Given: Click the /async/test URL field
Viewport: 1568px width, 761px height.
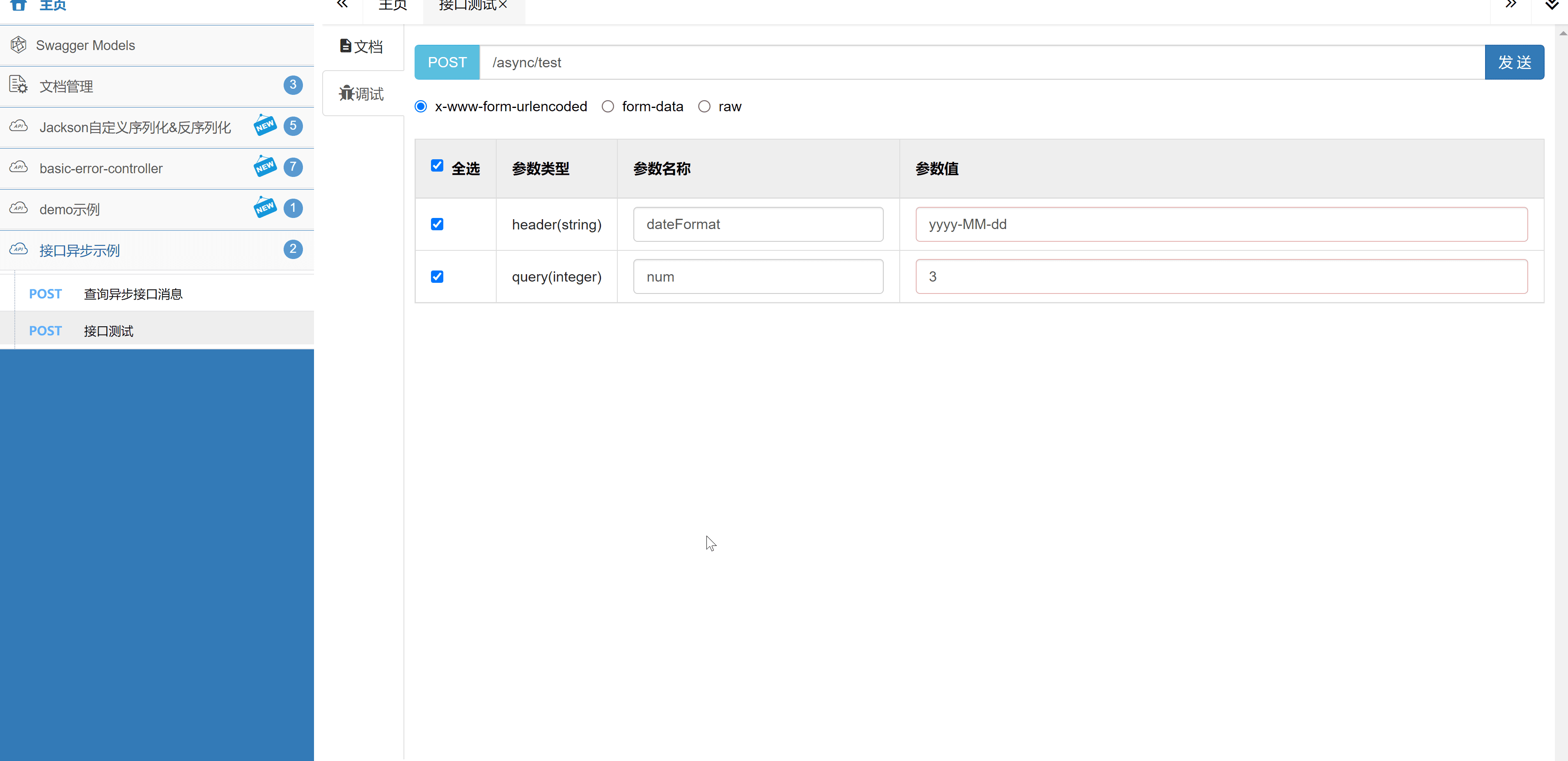Looking at the screenshot, I should (982, 62).
